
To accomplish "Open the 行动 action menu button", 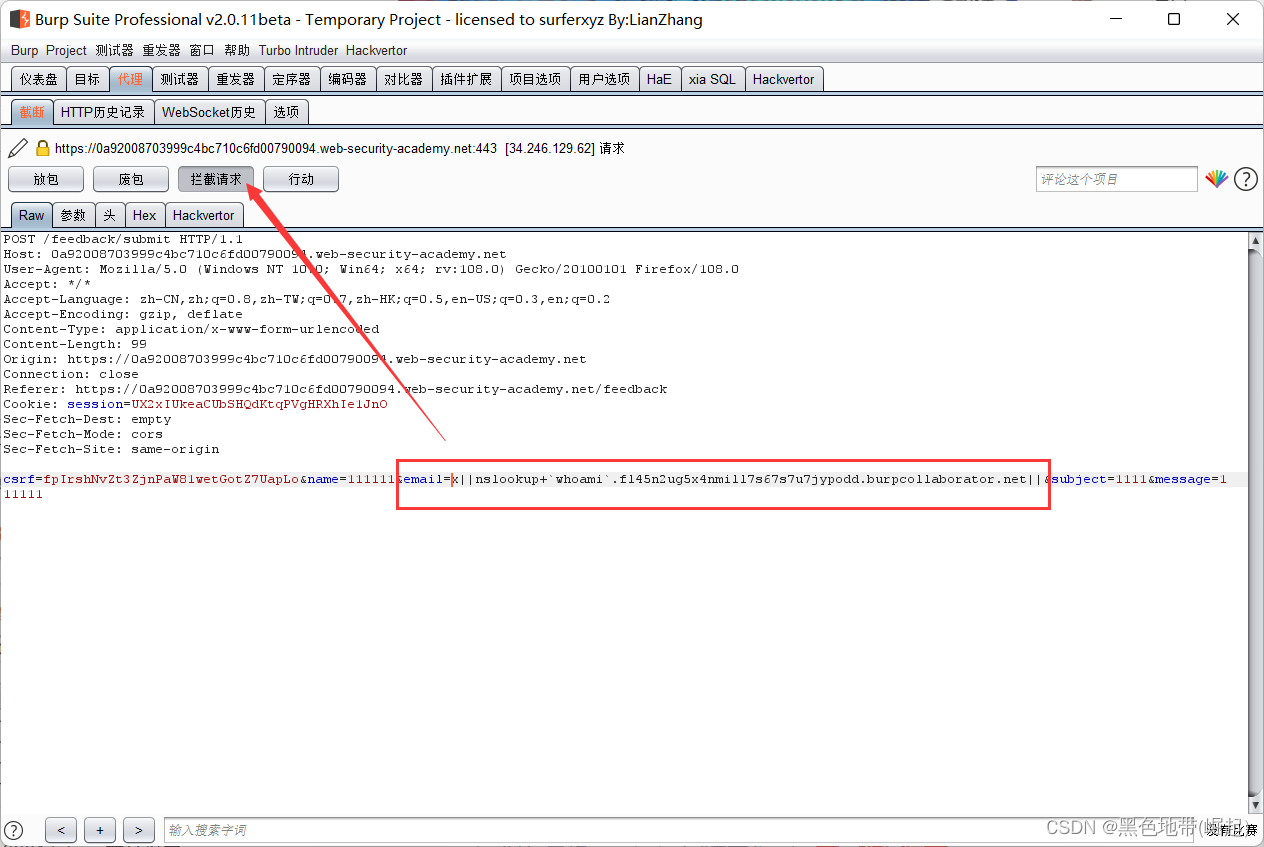I will [301, 179].
